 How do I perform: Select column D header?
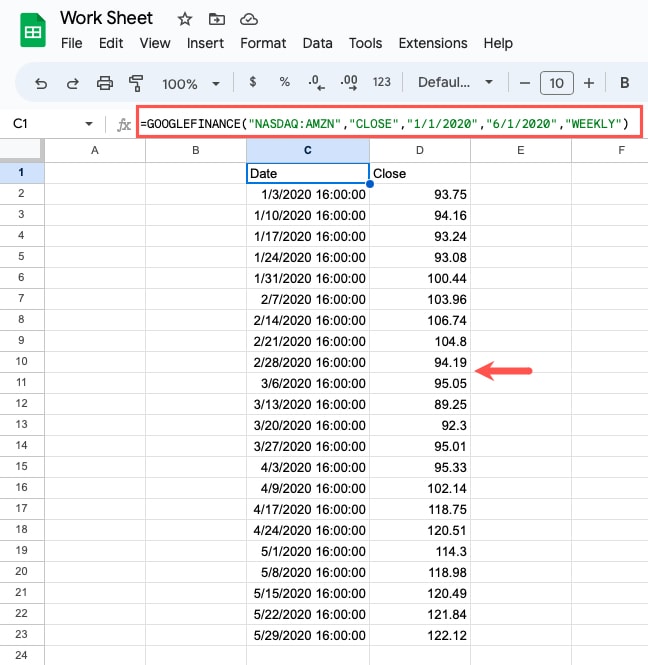click(x=420, y=151)
